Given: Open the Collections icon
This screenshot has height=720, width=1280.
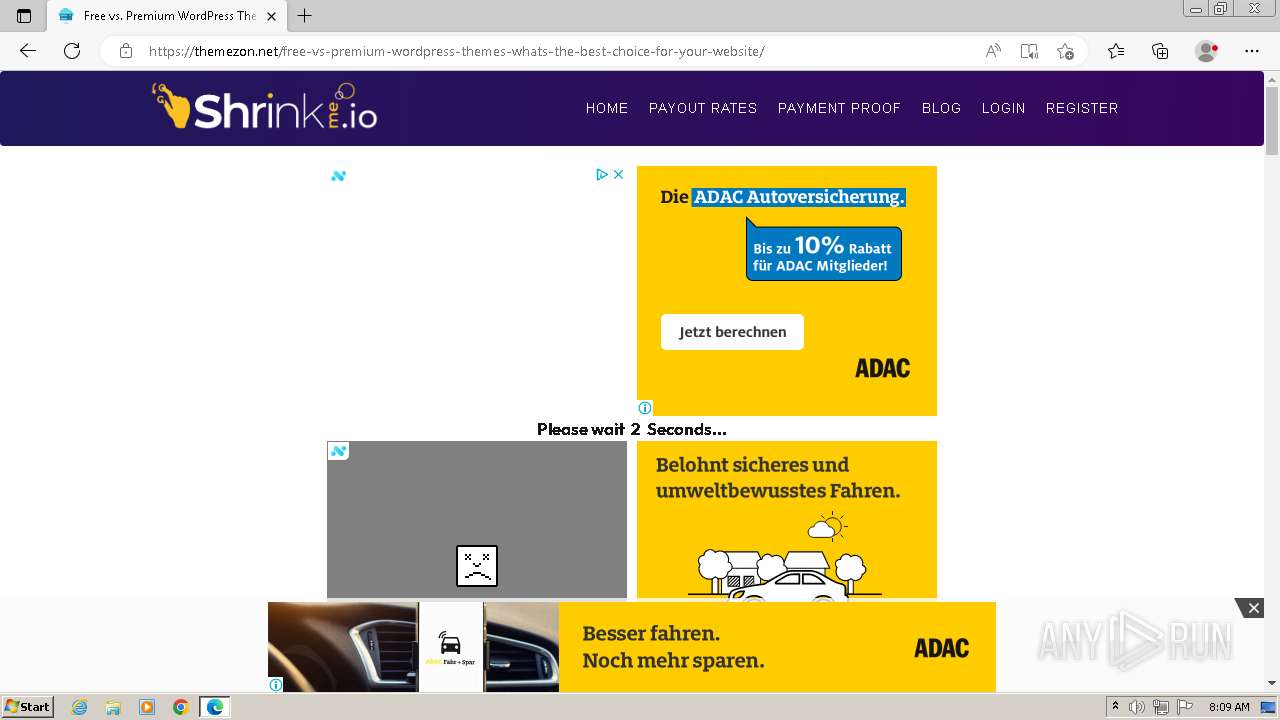Looking at the screenshot, I should (1160, 51).
